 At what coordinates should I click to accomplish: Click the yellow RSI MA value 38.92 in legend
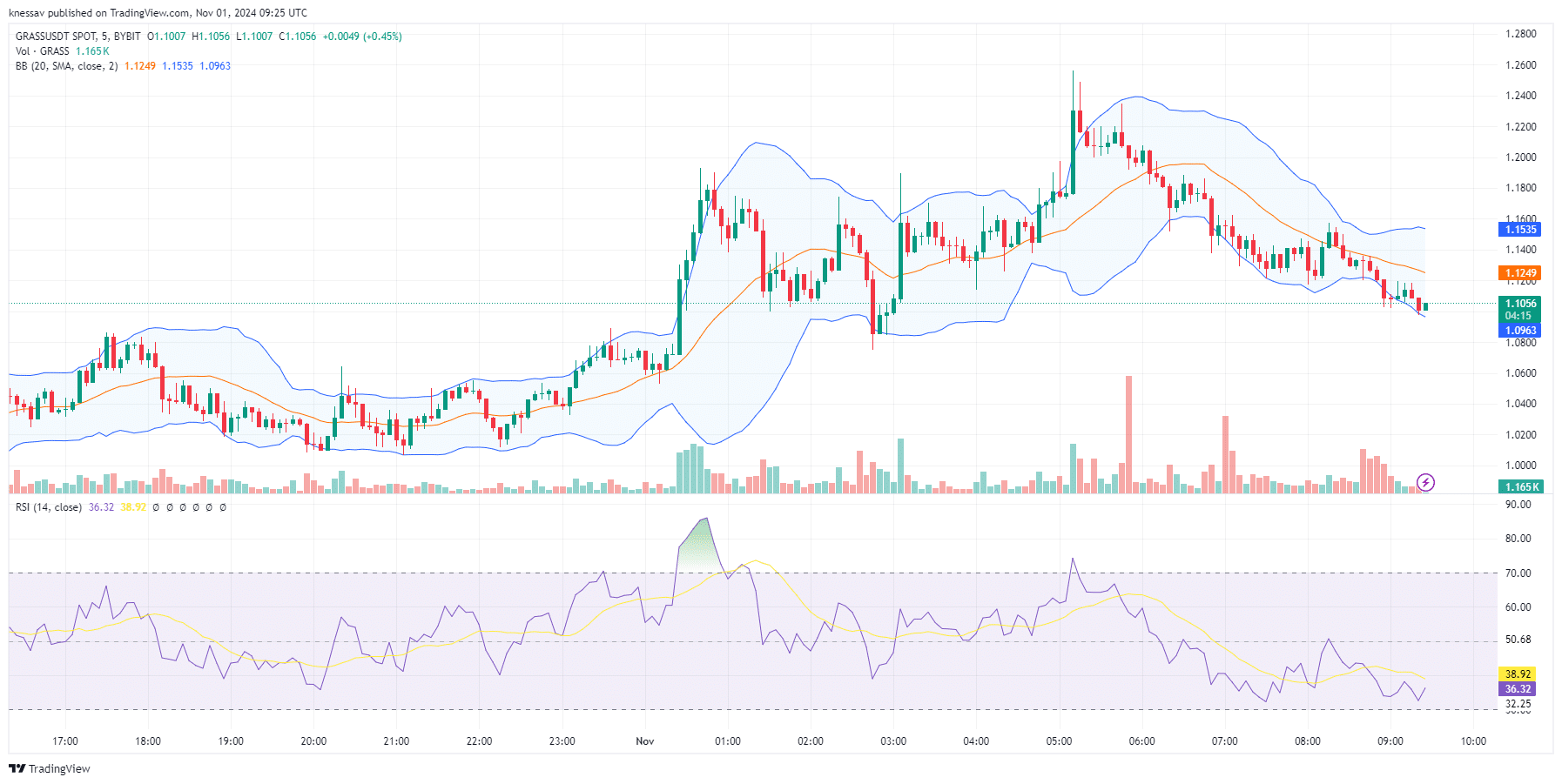point(133,507)
